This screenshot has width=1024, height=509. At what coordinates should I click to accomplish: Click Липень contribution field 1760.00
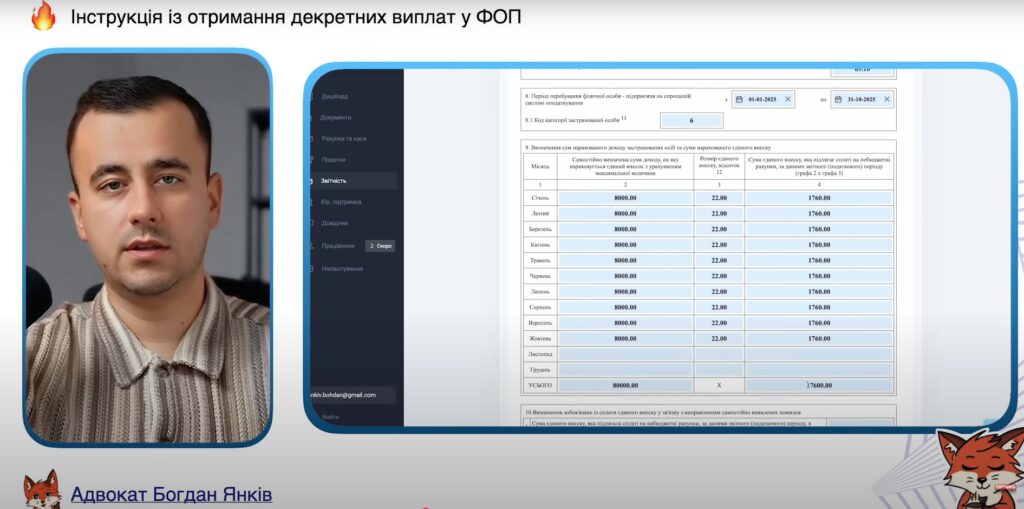[x=819, y=291]
